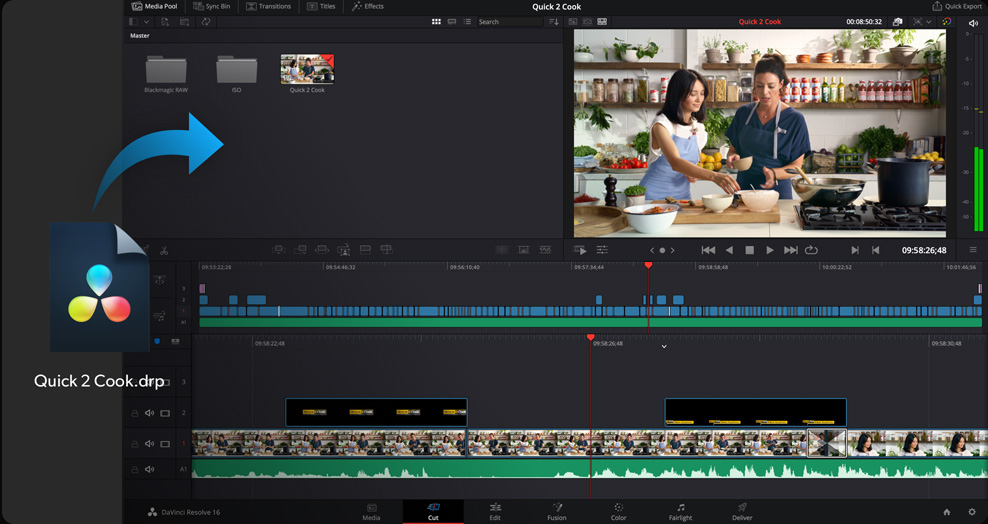Open the Sync Bin panel
The height and width of the screenshot is (524, 988).
[212, 6]
